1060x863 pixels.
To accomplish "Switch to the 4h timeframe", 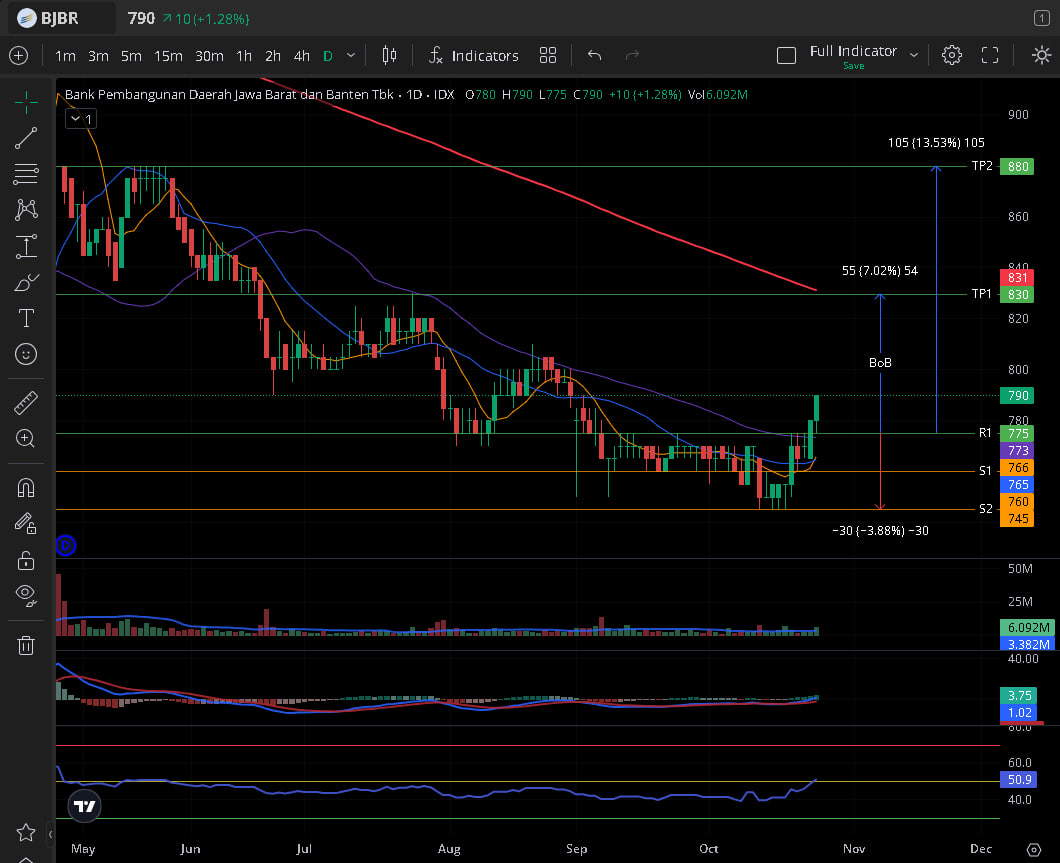I will click(301, 56).
